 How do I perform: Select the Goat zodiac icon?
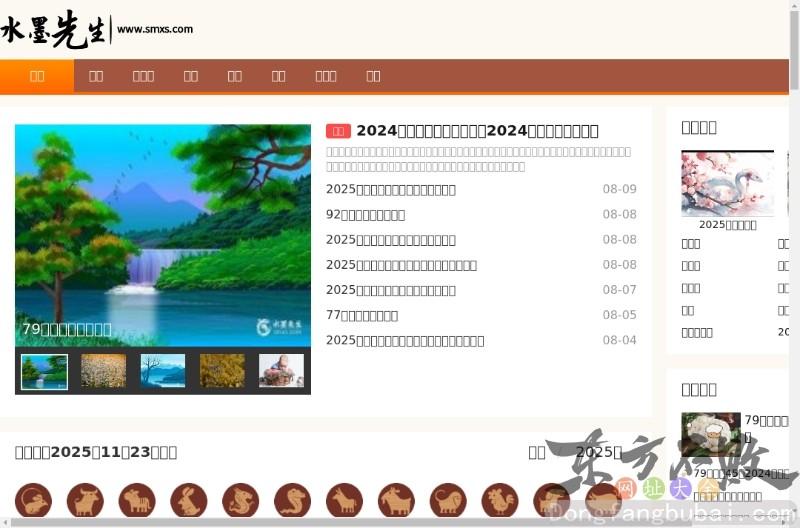[x=396, y=500]
